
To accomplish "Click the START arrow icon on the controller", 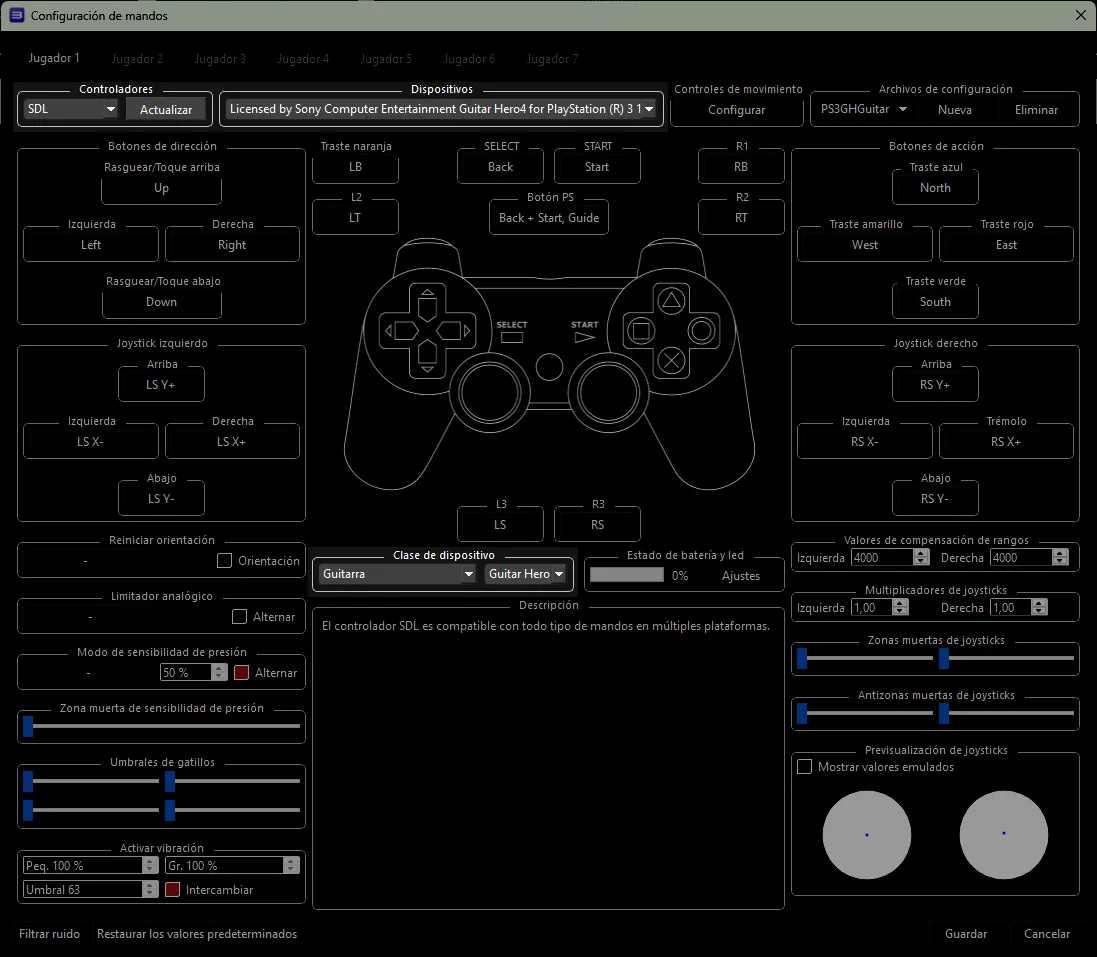I will (584, 337).
